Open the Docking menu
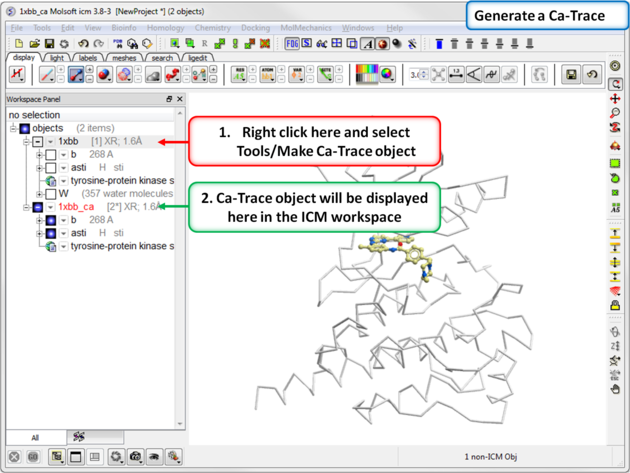Screen dimensions: 630x473 tap(255, 28)
